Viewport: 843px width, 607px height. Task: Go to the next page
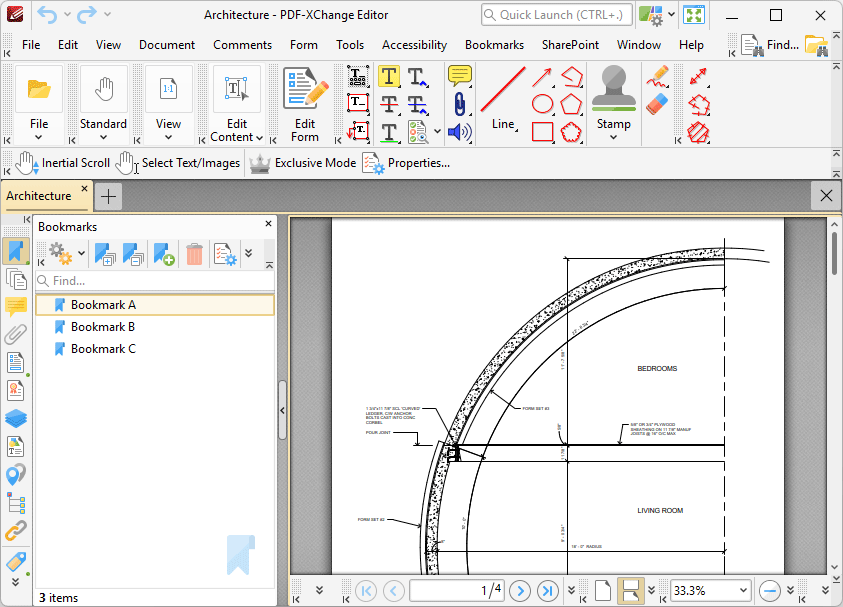(x=520, y=590)
